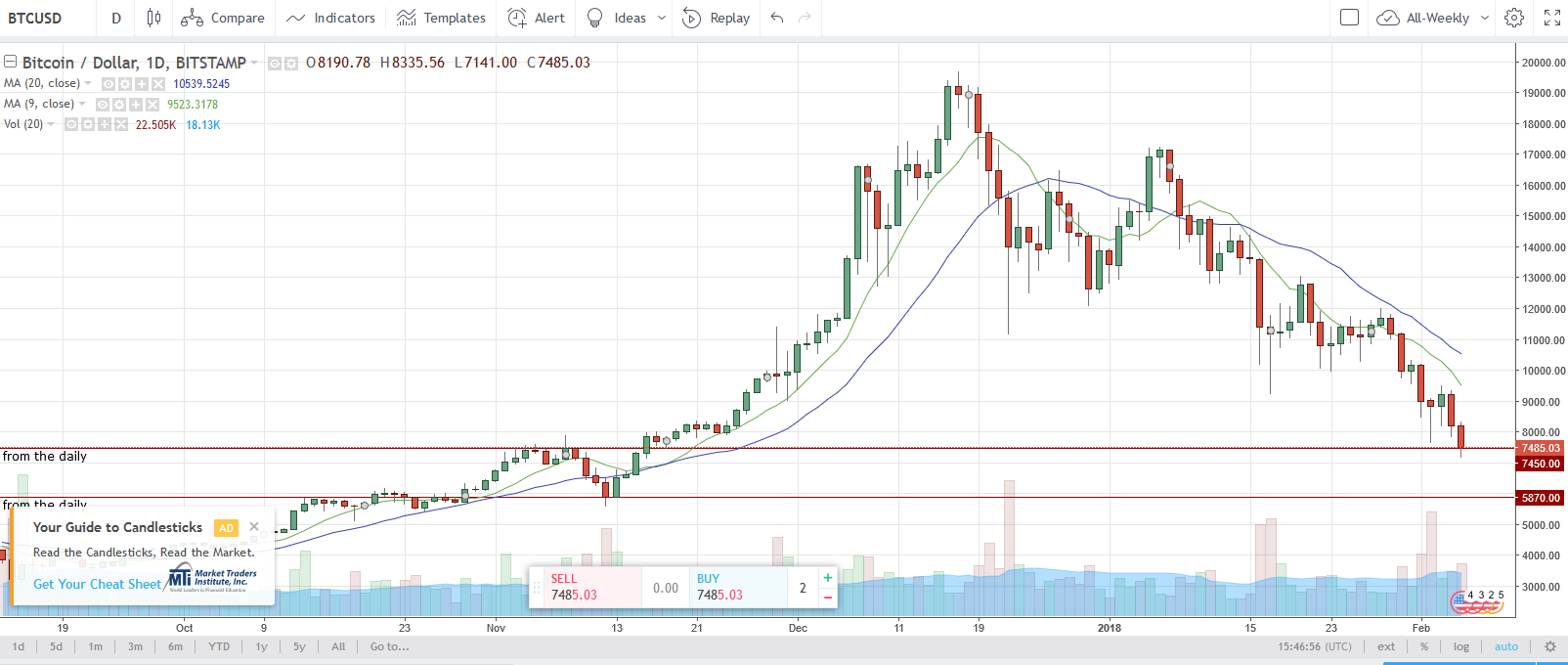This screenshot has width=1568, height=665.
Task: Toggle visibility of the Vol 20 indicator
Action: pyautogui.click(x=71, y=125)
